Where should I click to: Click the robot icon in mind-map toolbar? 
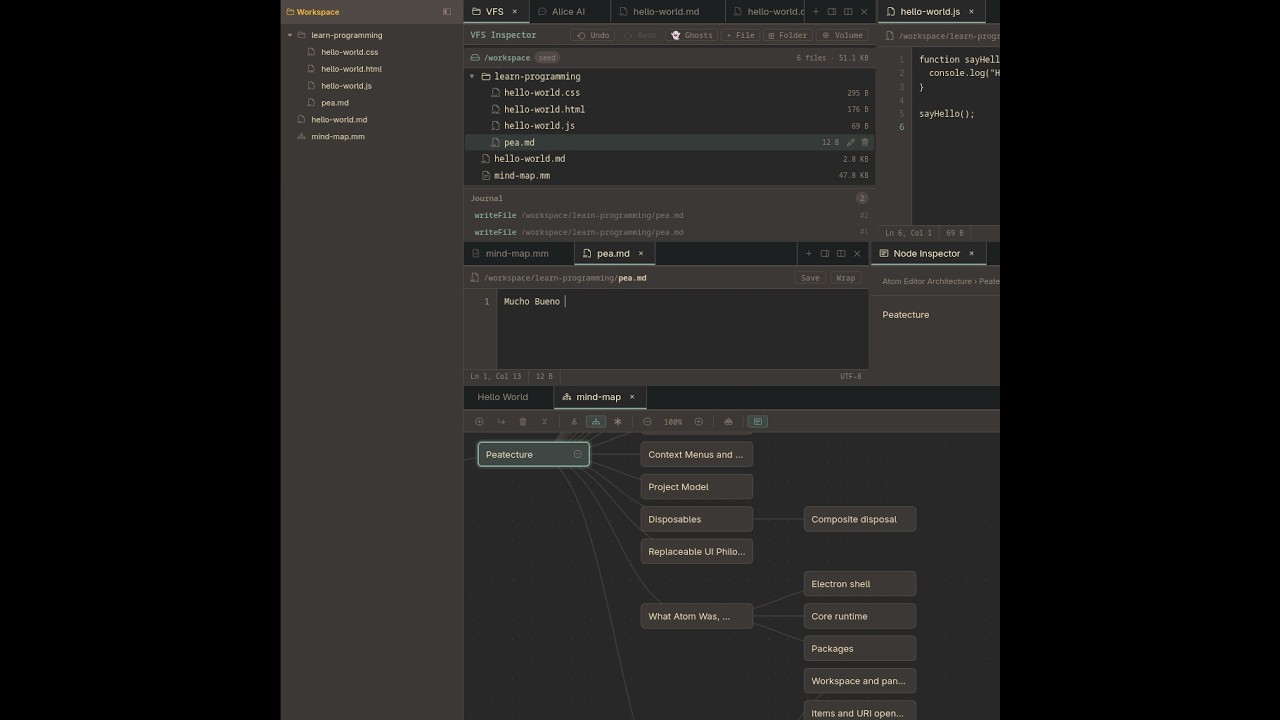(728, 422)
